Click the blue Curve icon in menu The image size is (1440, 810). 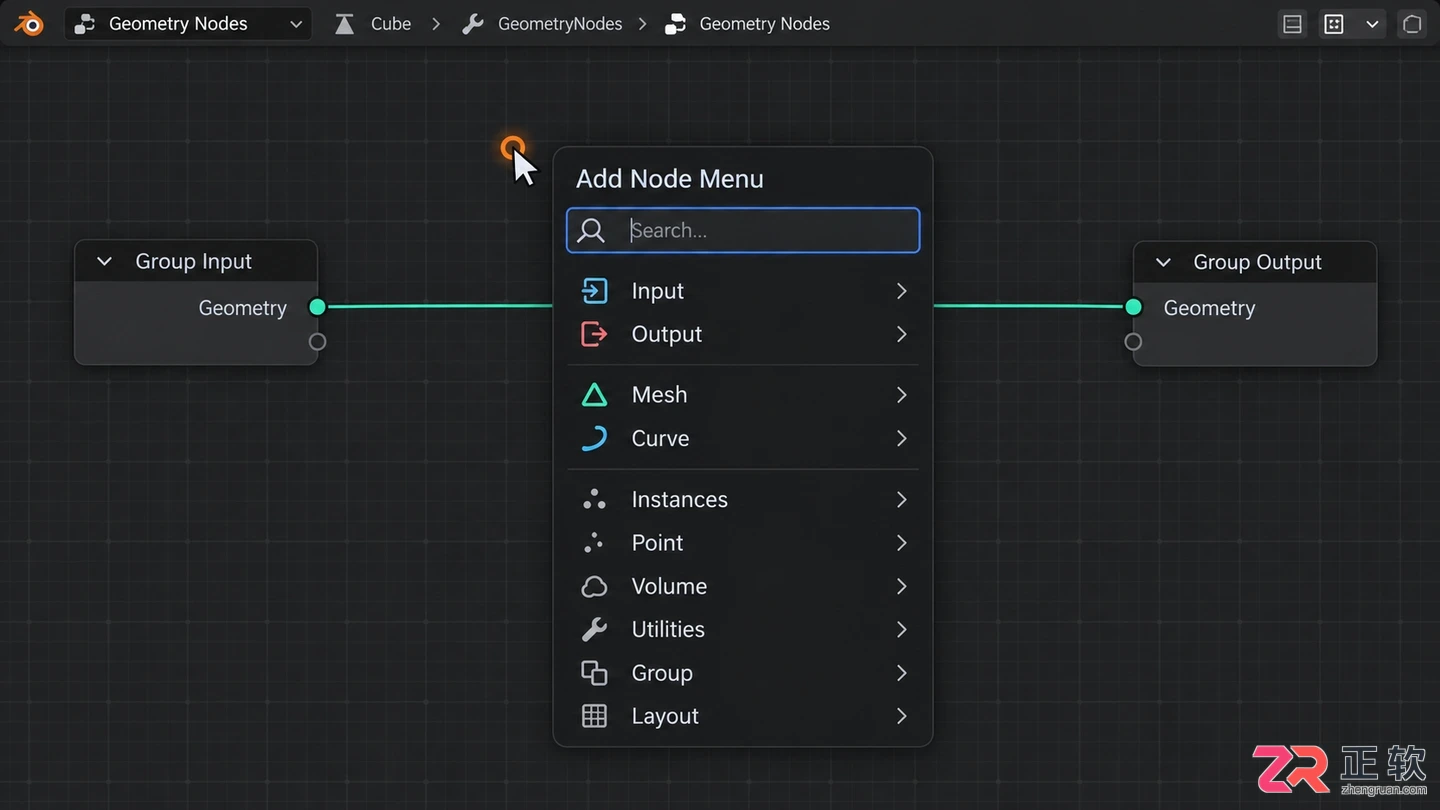(x=594, y=438)
